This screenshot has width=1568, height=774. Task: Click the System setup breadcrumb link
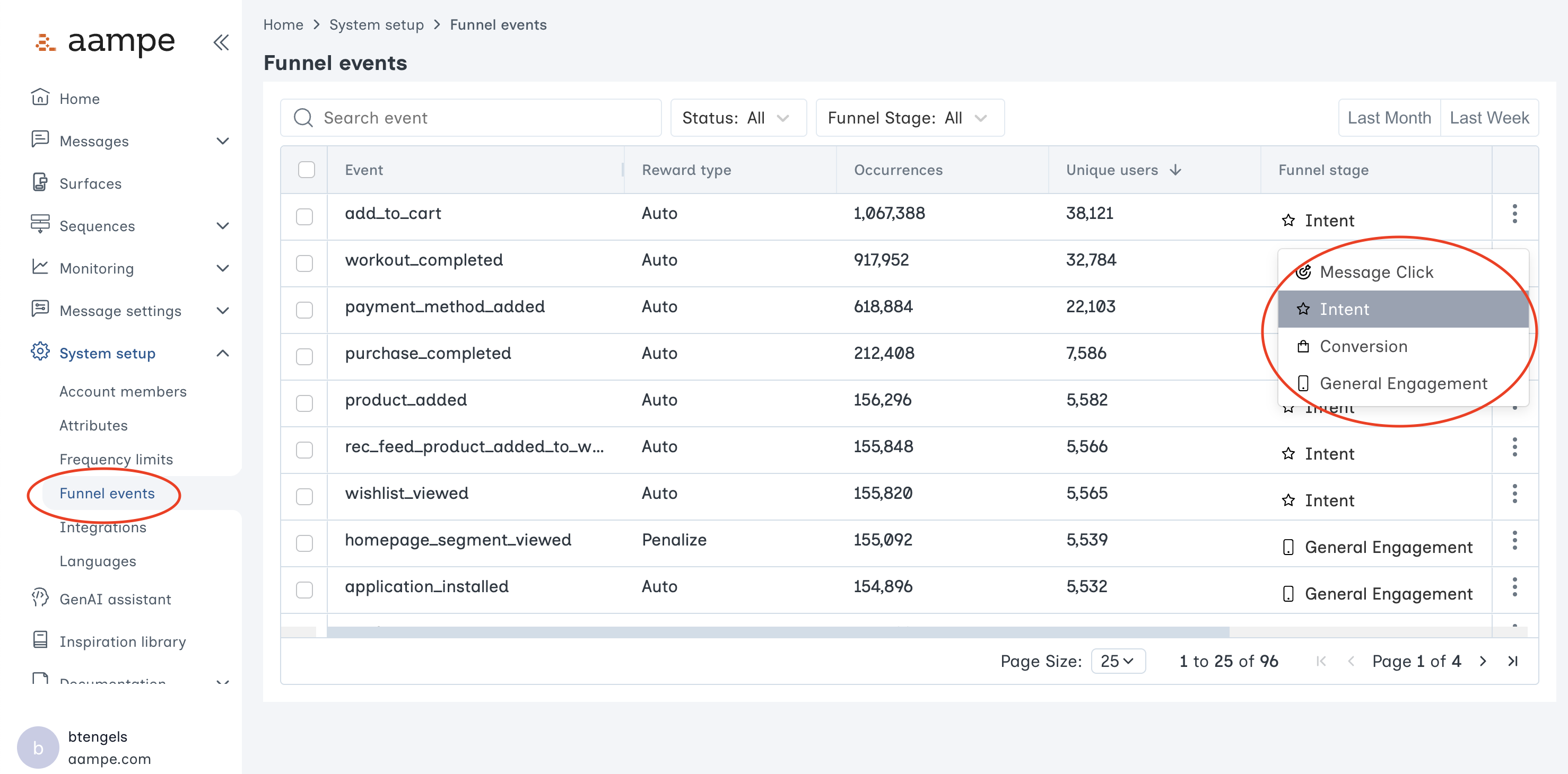click(376, 25)
